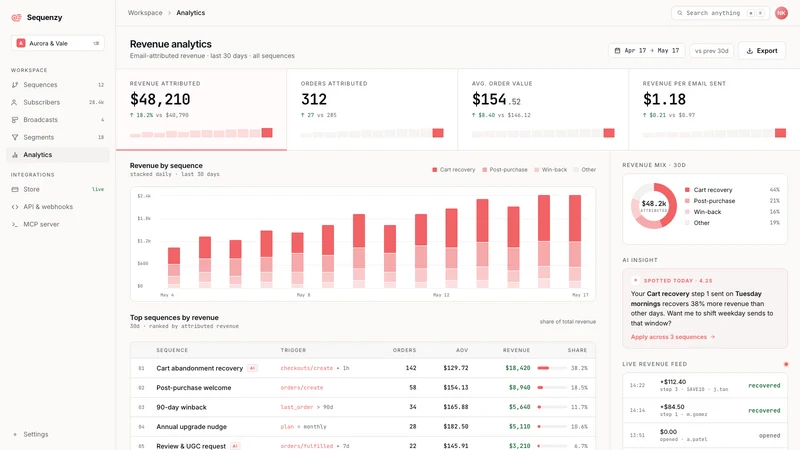Open the Store integration
800x450 pixels.
(58, 189)
